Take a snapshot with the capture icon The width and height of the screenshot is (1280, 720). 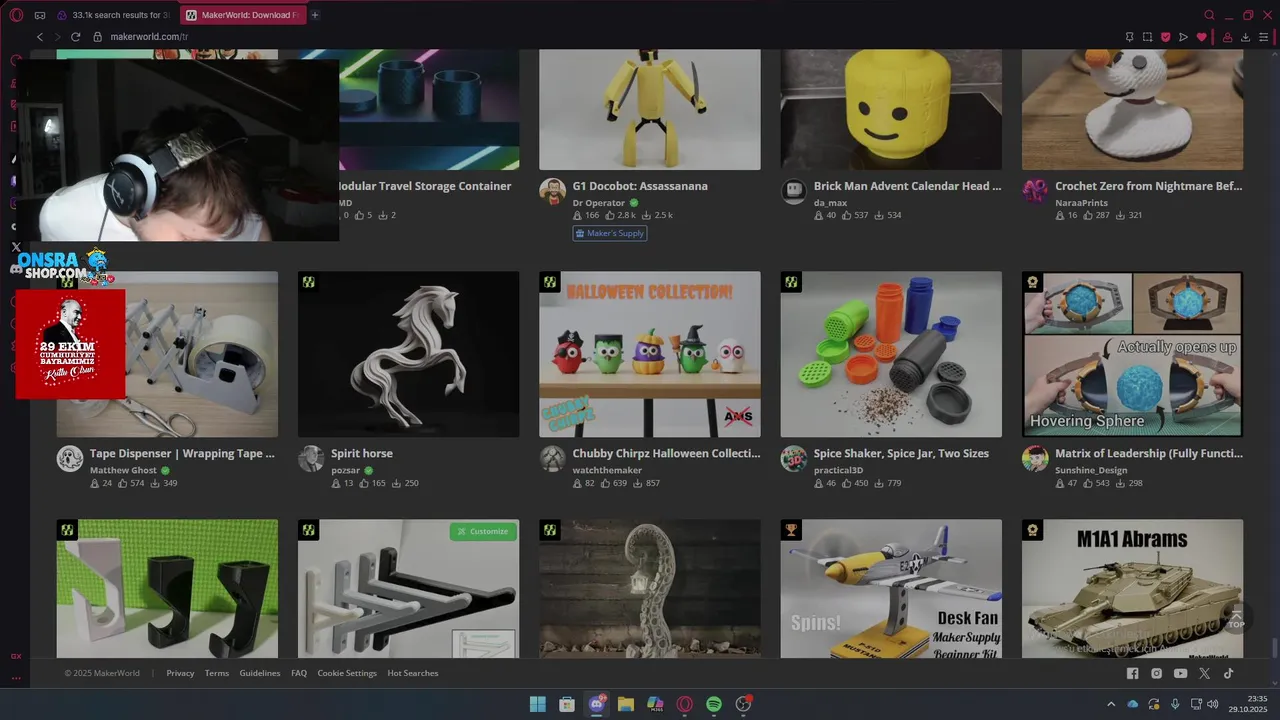coord(1147,37)
